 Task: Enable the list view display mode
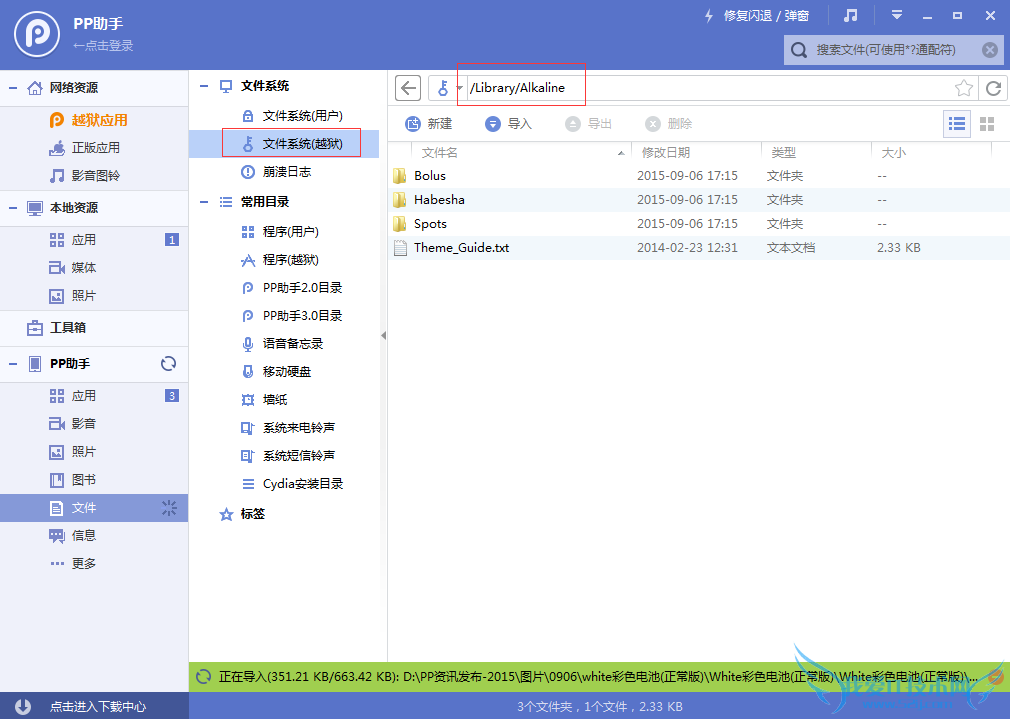click(x=956, y=123)
